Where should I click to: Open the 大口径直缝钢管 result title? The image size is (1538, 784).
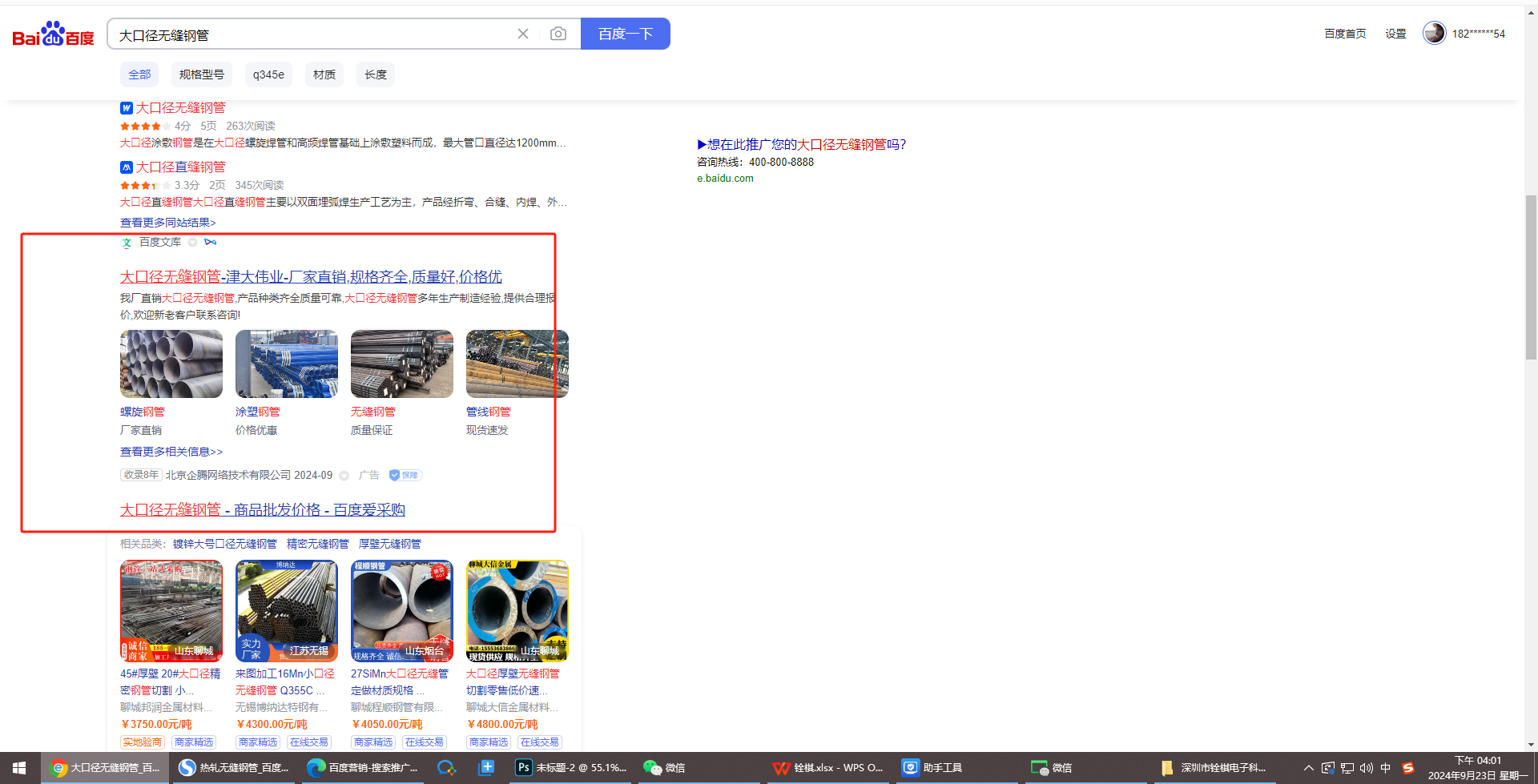[180, 167]
